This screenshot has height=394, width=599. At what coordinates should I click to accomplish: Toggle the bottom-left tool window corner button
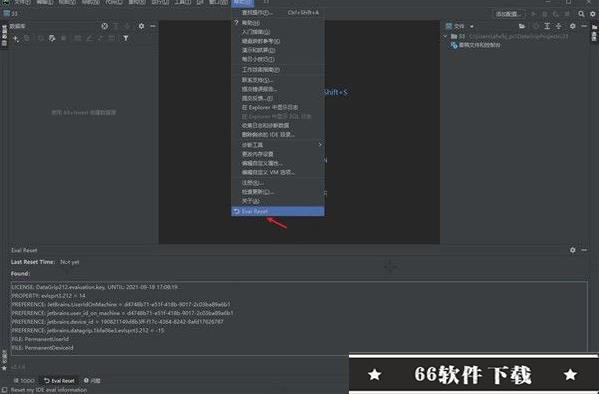tap(5, 390)
